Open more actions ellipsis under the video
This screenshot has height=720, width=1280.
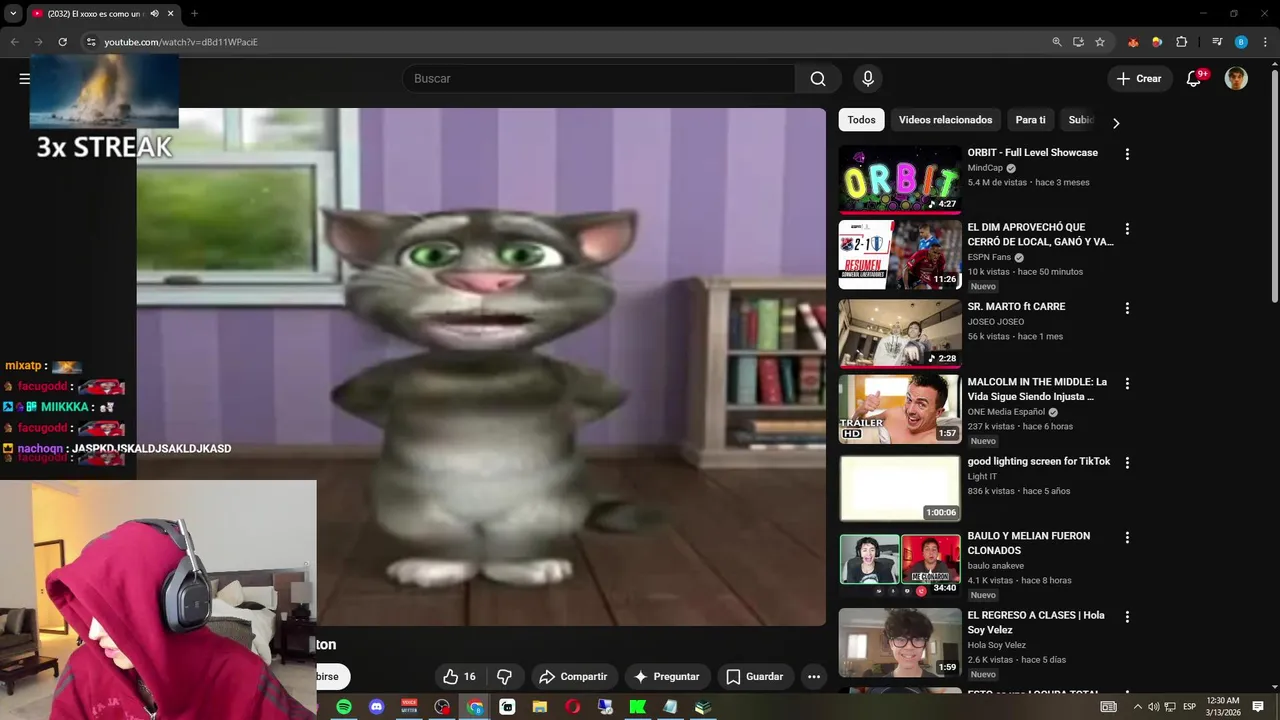click(x=814, y=677)
